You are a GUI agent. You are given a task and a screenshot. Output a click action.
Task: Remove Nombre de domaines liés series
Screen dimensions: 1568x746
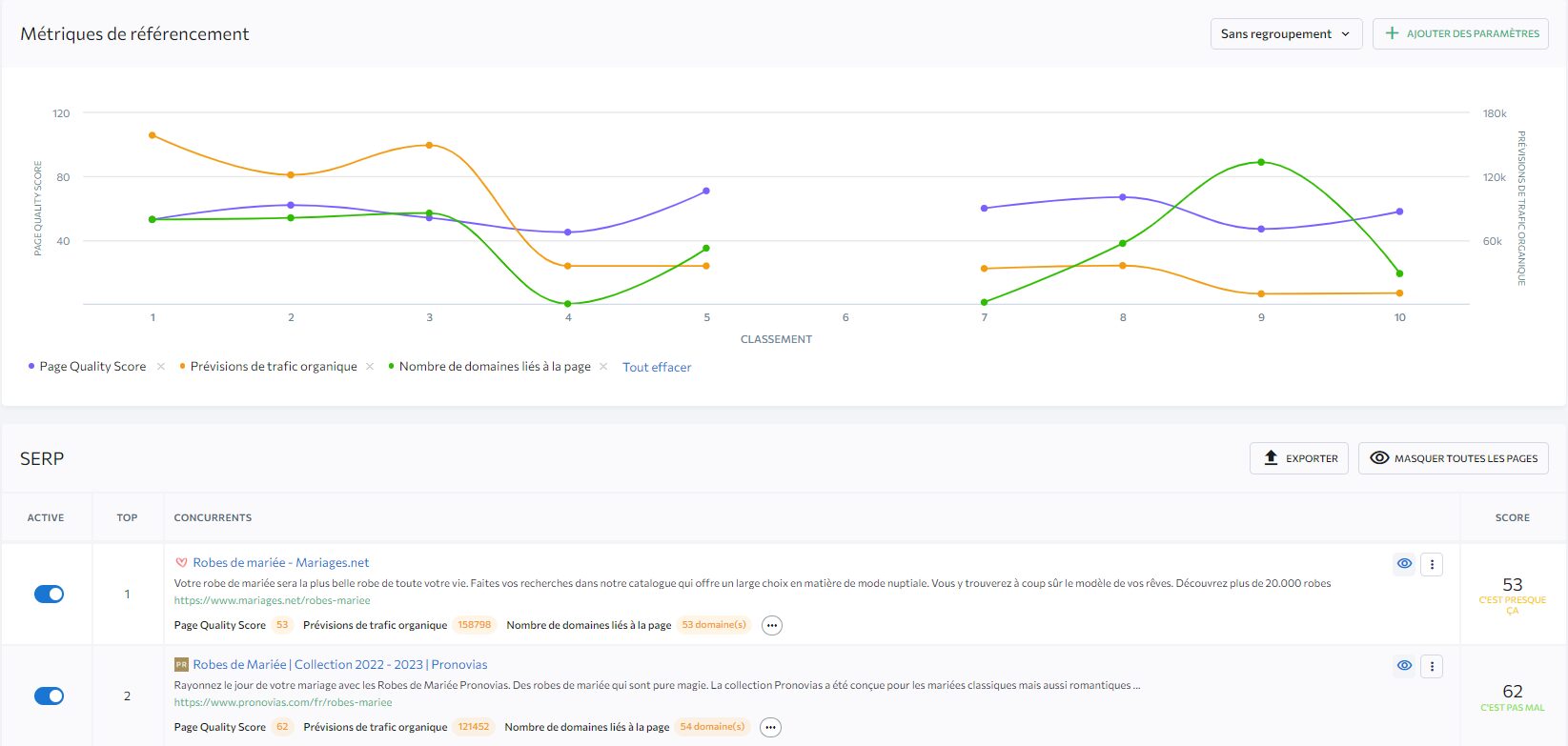click(x=603, y=367)
